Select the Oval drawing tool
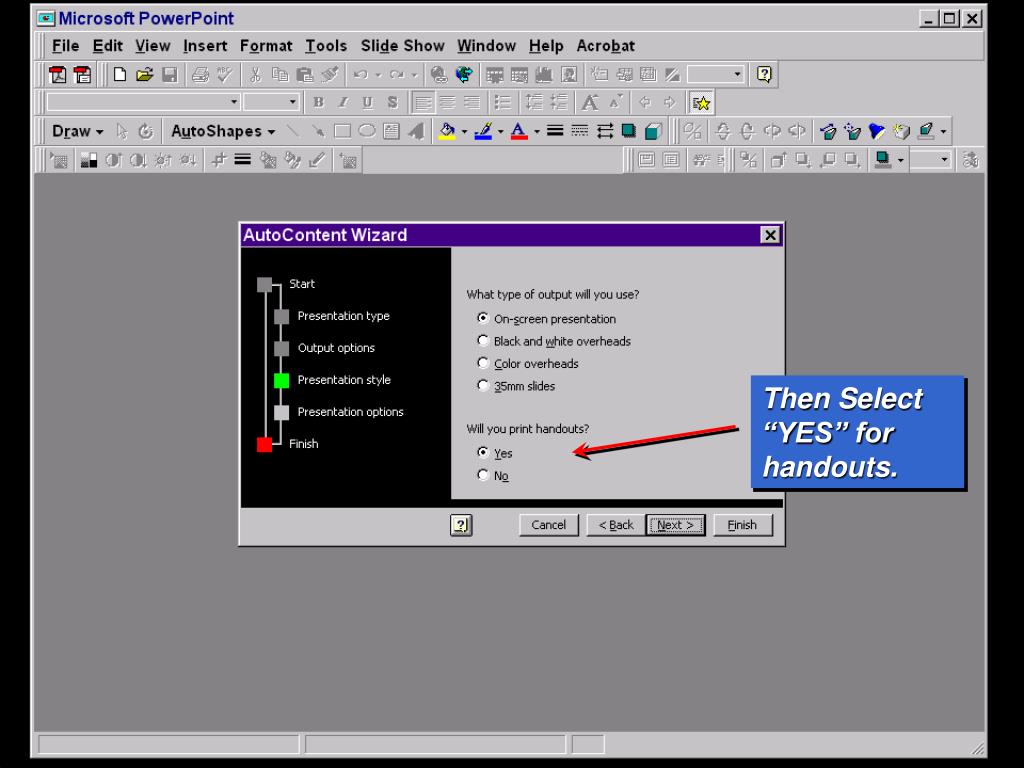 click(367, 131)
